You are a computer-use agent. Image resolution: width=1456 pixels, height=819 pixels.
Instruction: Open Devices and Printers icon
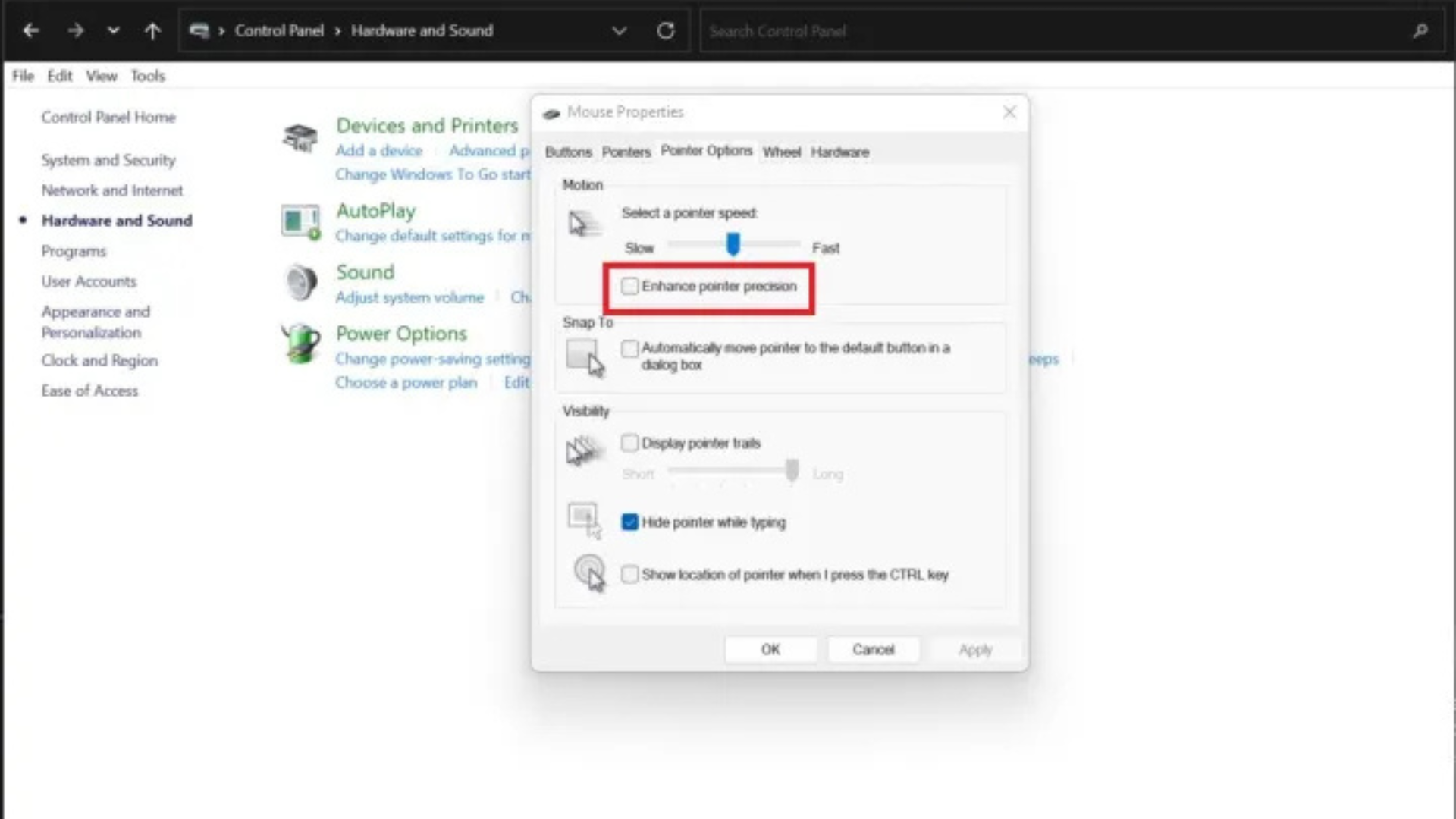point(300,138)
